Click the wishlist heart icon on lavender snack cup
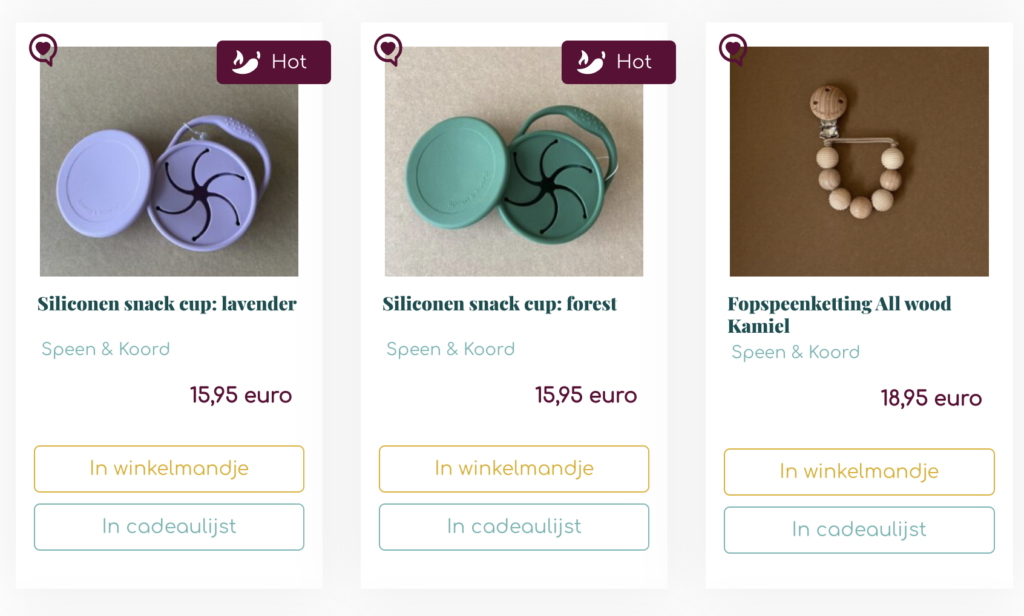The image size is (1024, 616). click(43, 49)
